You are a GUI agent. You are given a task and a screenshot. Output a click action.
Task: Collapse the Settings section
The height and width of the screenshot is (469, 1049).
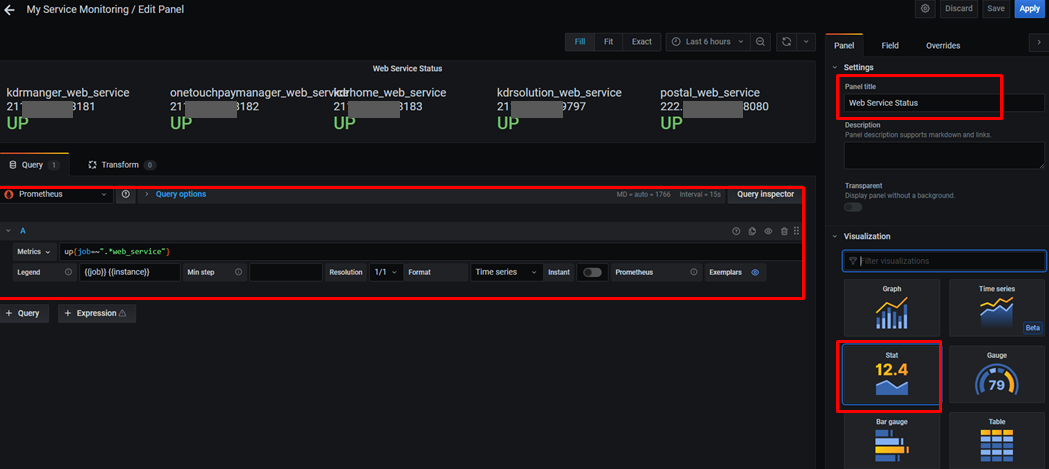click(x=835, y=68)
